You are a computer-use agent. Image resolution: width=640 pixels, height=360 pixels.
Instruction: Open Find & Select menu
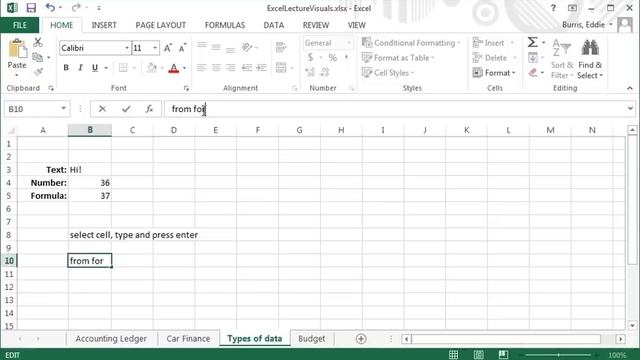coord(590,59)
